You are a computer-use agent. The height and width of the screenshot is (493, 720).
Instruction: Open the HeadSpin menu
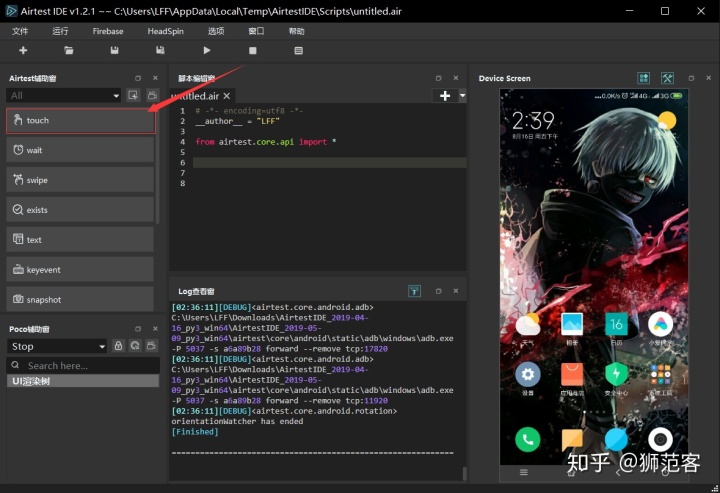click(165, 31)
